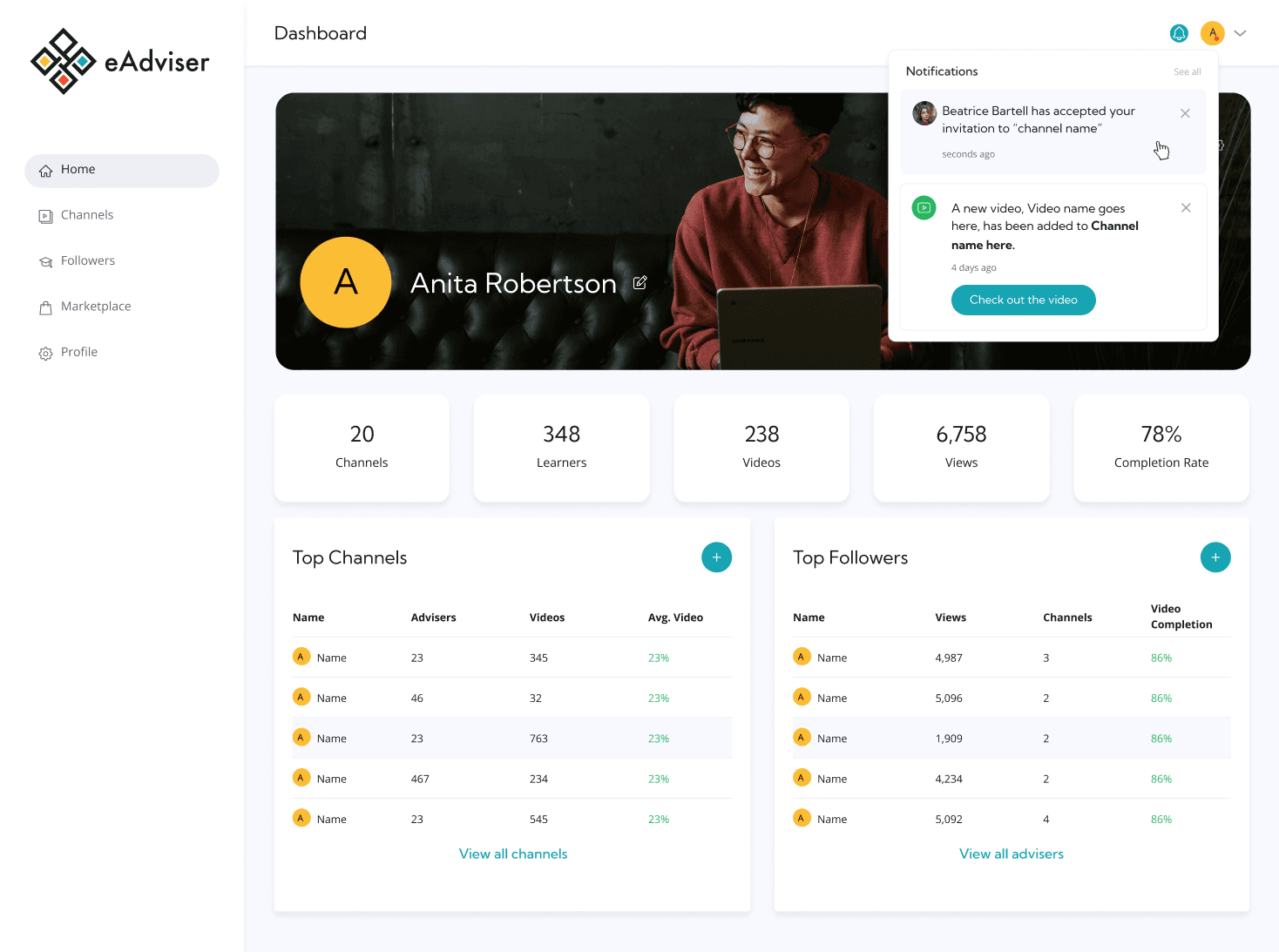Dismiss the new video notification
This screenshot has width=1279, height=952.
(1186, 207)
